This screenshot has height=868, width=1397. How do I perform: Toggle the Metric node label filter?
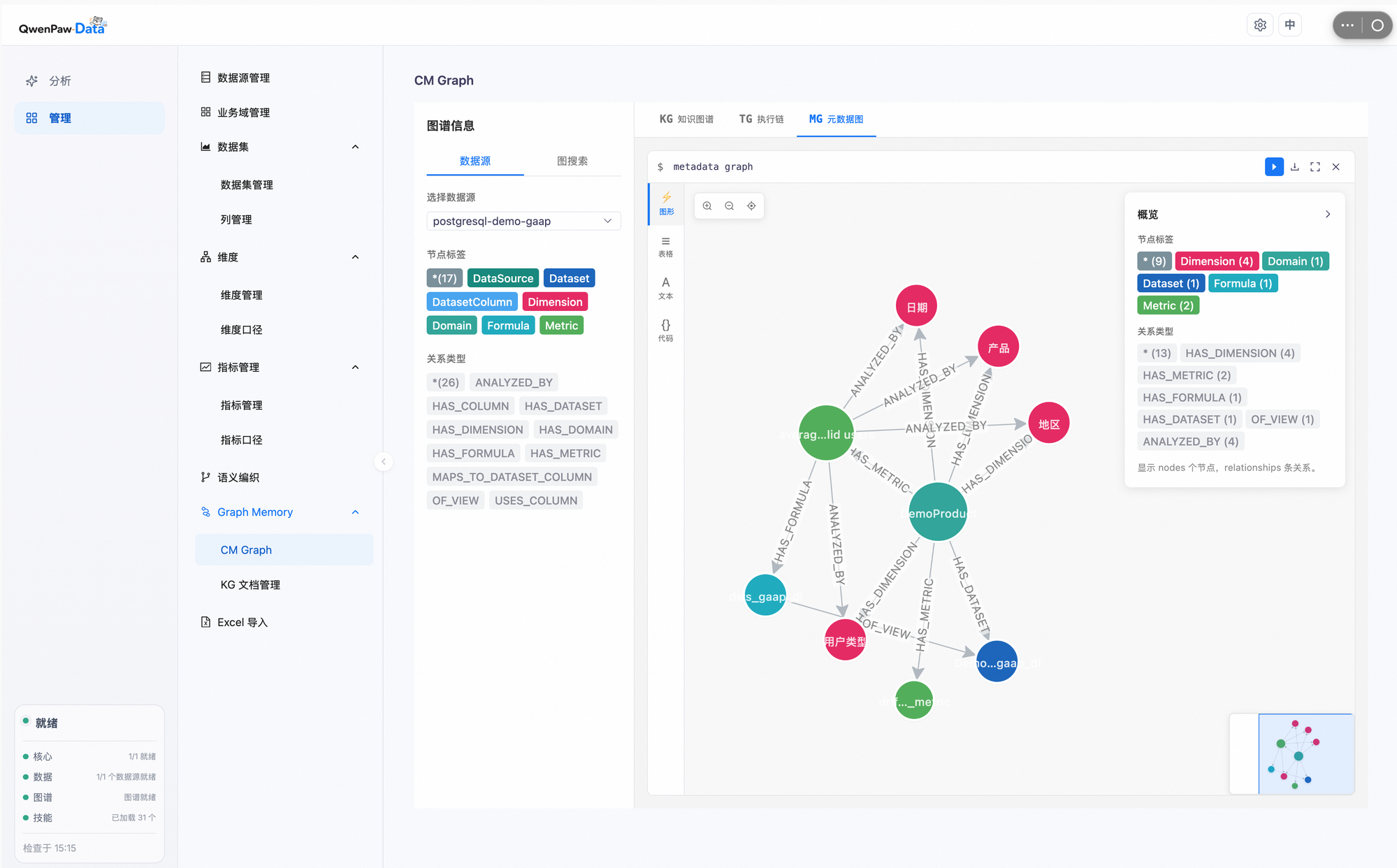[561, 326]
